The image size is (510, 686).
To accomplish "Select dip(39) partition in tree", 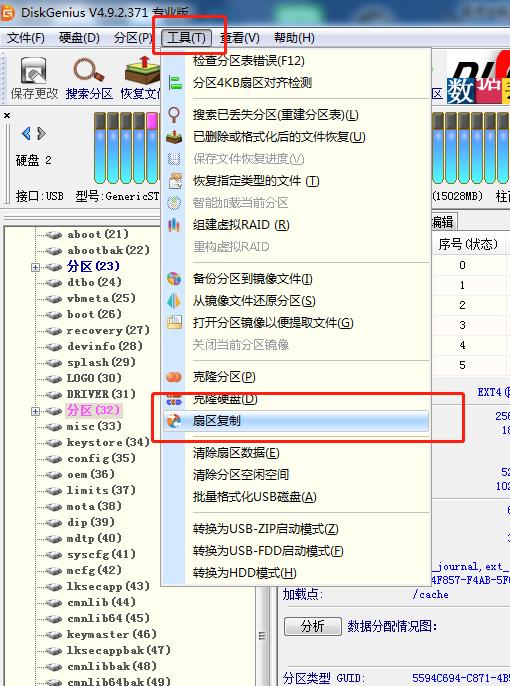I will point(91,522).
